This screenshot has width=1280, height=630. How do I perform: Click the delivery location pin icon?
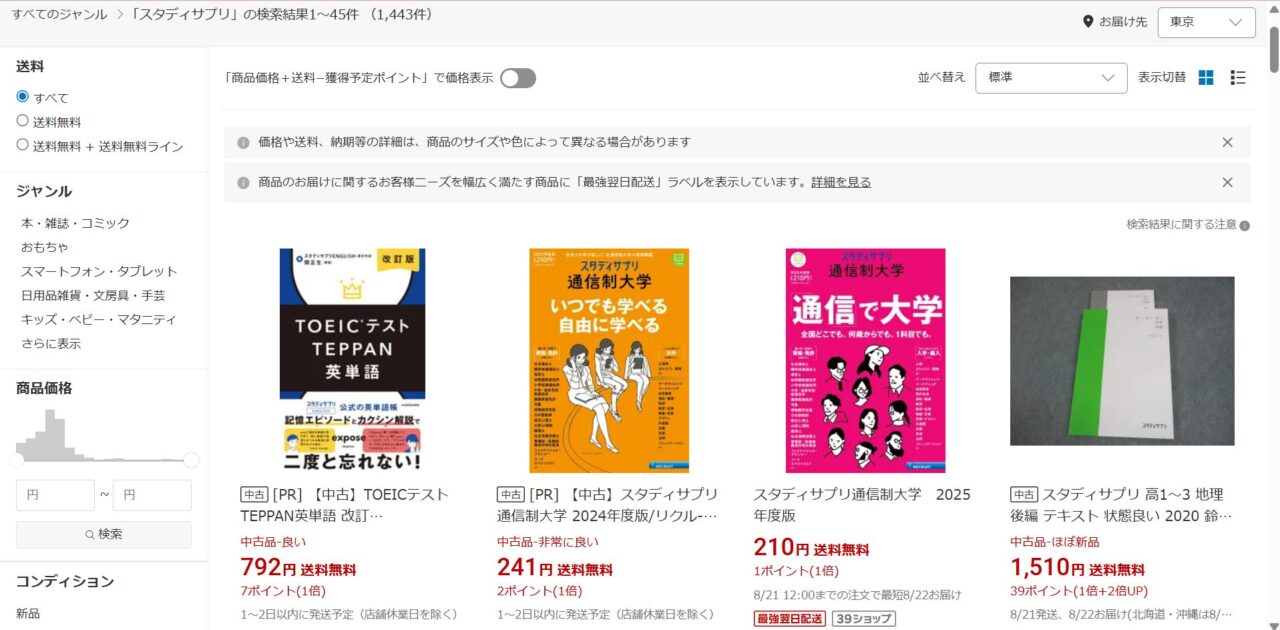[x=1088, y=21]
